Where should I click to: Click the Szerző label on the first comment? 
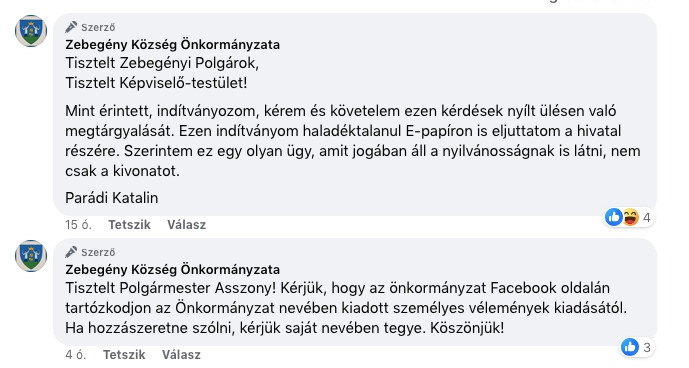pos(98,27)
